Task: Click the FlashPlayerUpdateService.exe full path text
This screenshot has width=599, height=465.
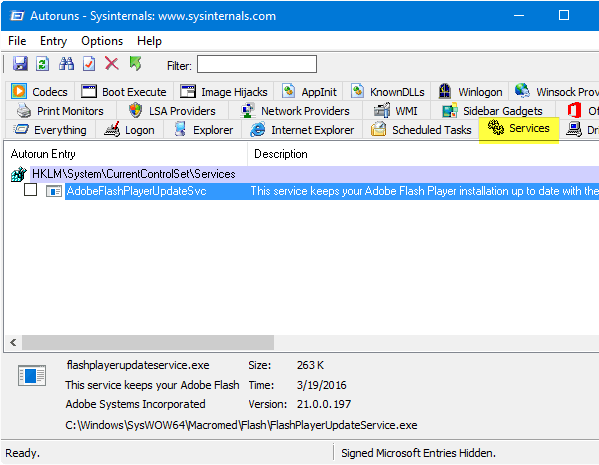Action: pyautogui.click(x=241, y=425)
